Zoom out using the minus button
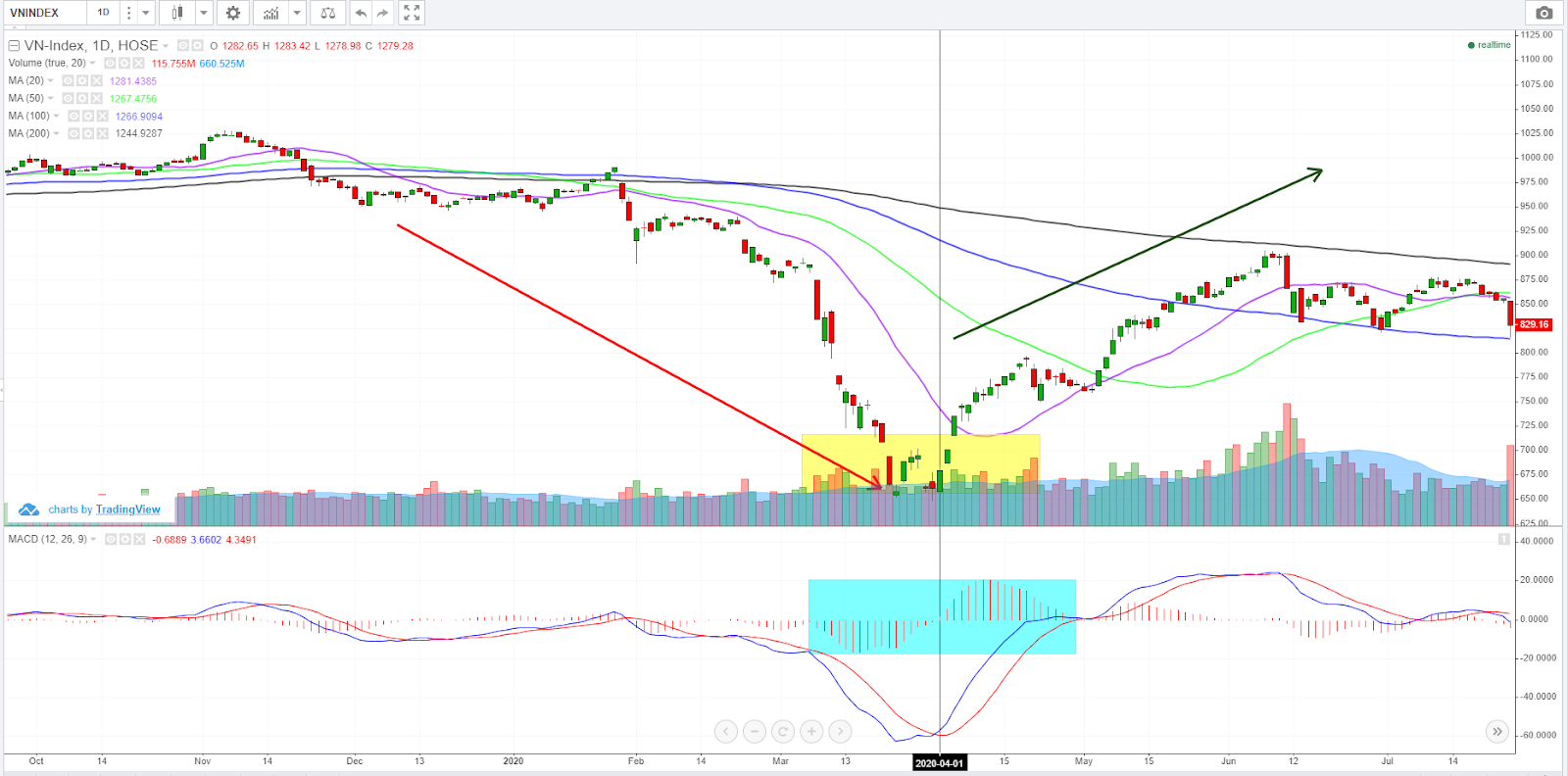Viewport: 1568px width, 776px height. coord(754,731)
